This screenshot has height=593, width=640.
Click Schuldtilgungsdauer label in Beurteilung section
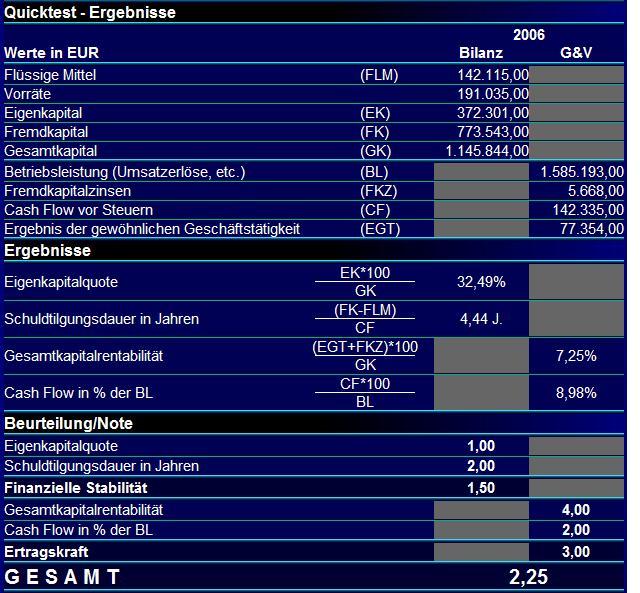coord(102,466)
